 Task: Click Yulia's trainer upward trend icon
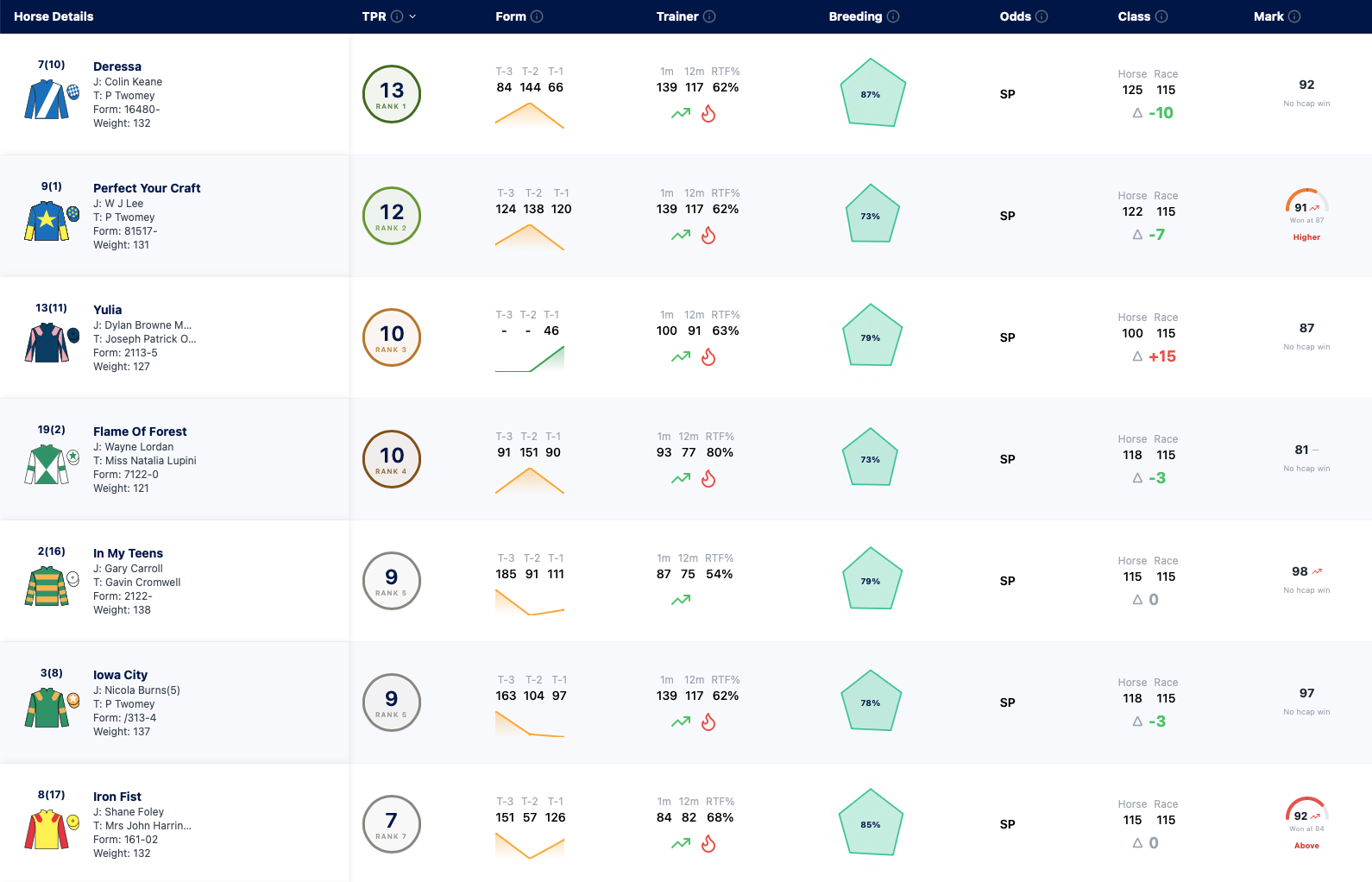coord(681,356)
